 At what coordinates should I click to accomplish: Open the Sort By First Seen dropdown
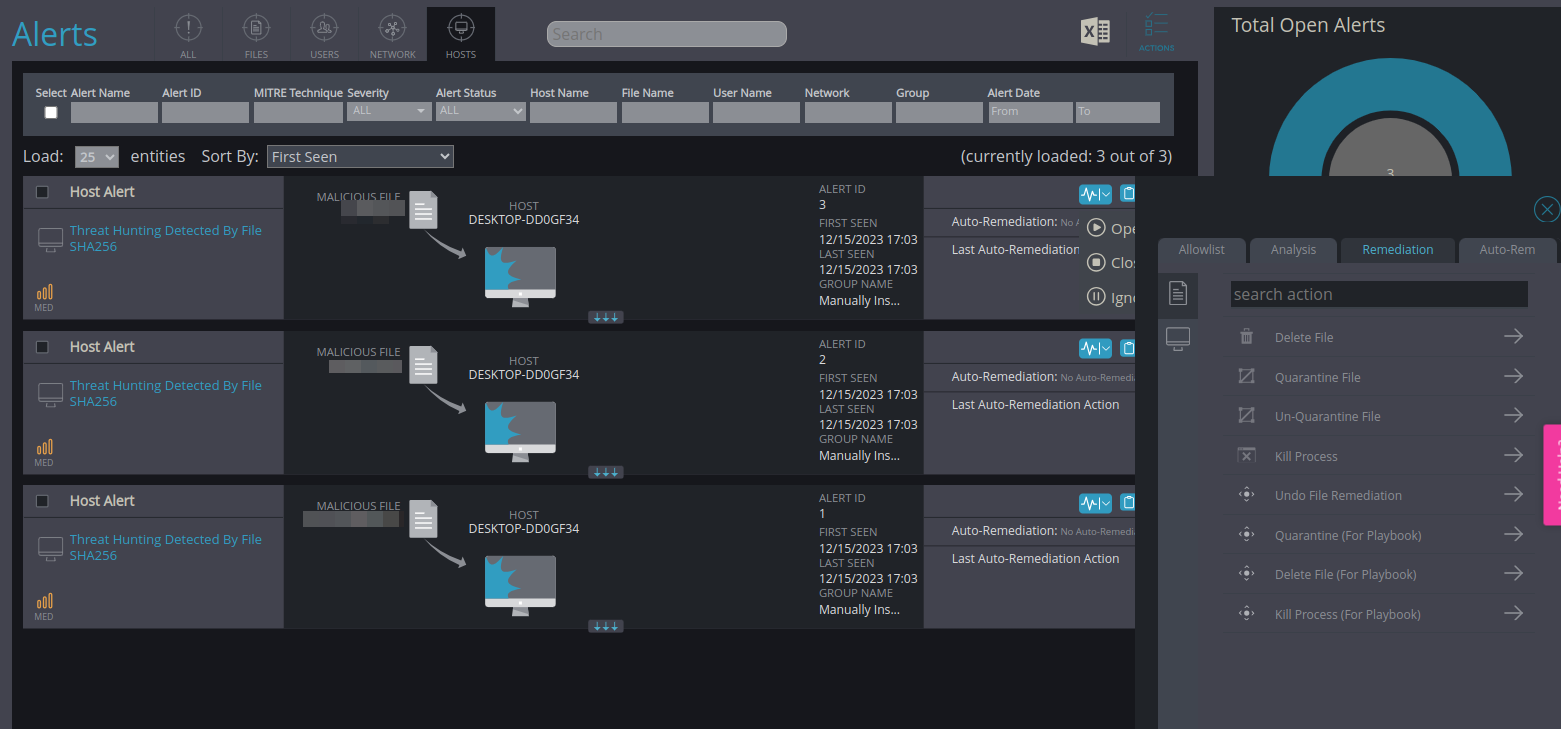(360, 157)
